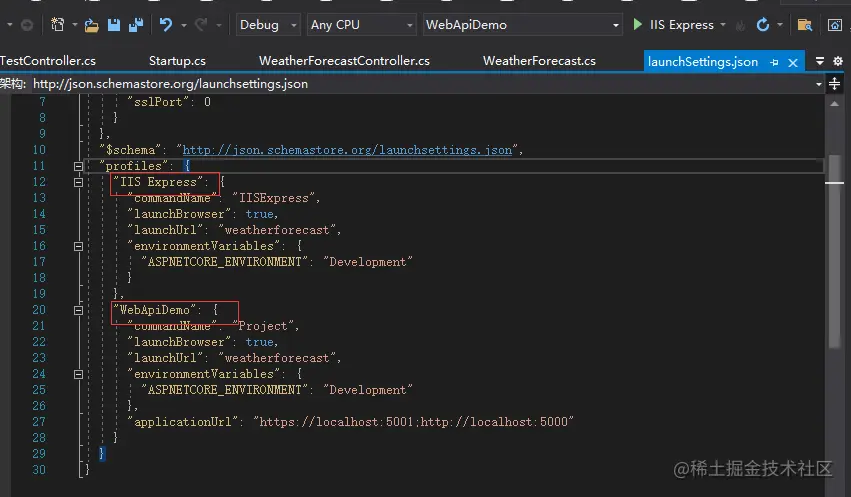Open the schema URL dropdown arrow
Image resolution: width=851 pixels, height=497 pixels.
(818, 84)
